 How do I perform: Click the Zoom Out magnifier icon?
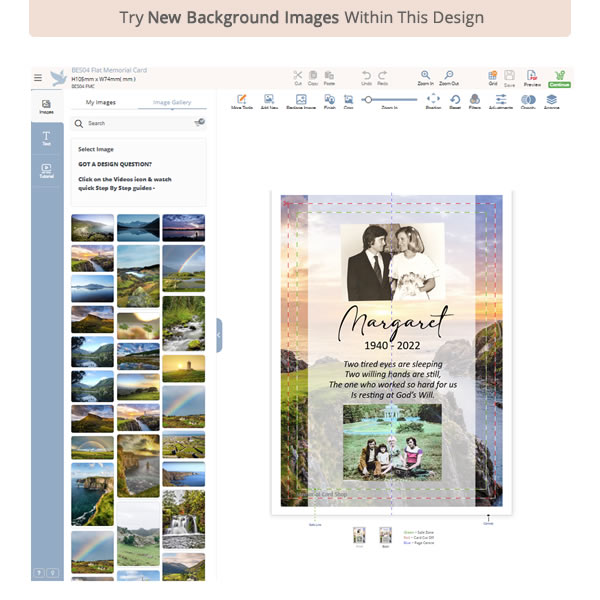[449, 76]
